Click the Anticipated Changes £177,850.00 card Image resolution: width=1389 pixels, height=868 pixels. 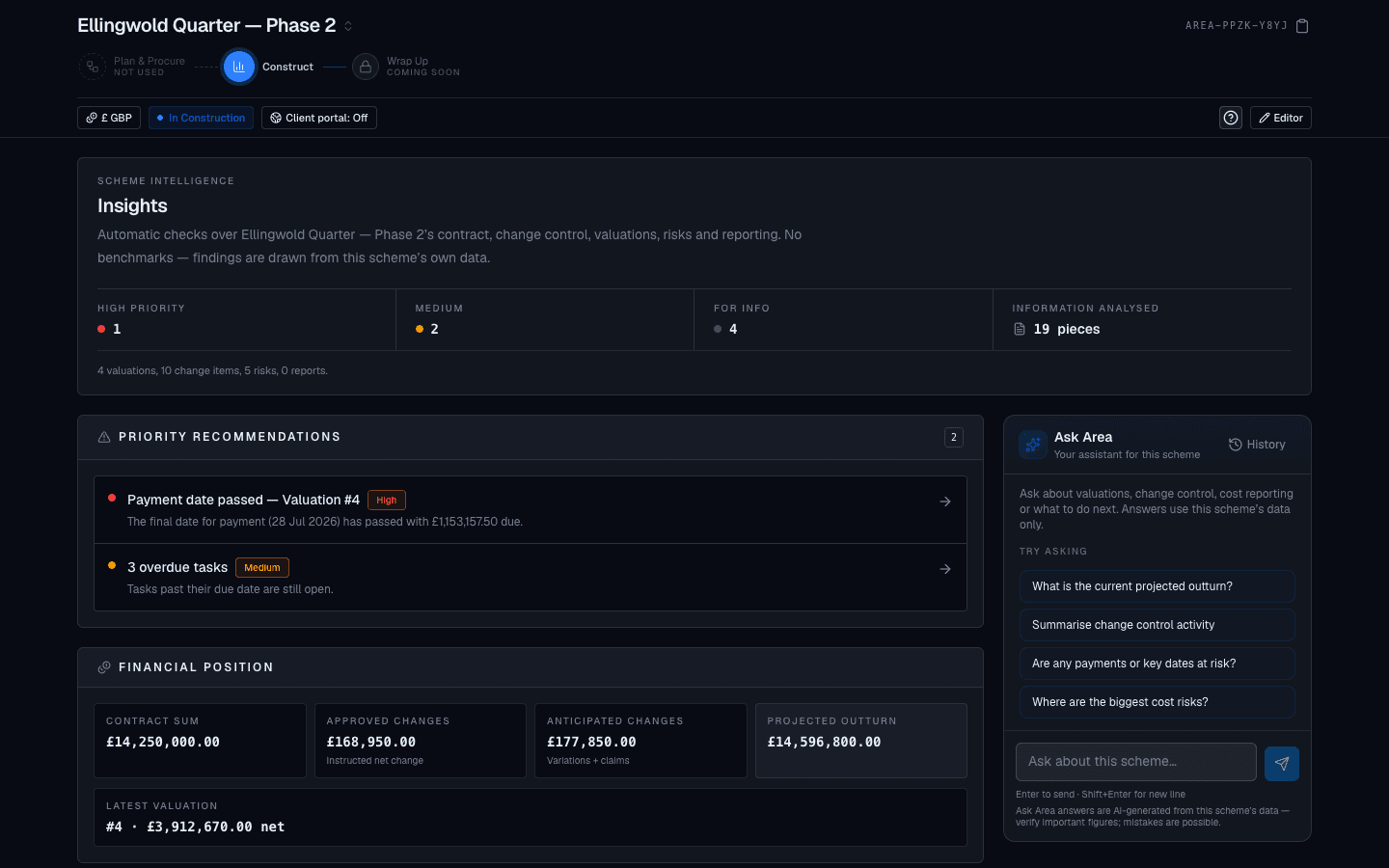click(640, 741)
